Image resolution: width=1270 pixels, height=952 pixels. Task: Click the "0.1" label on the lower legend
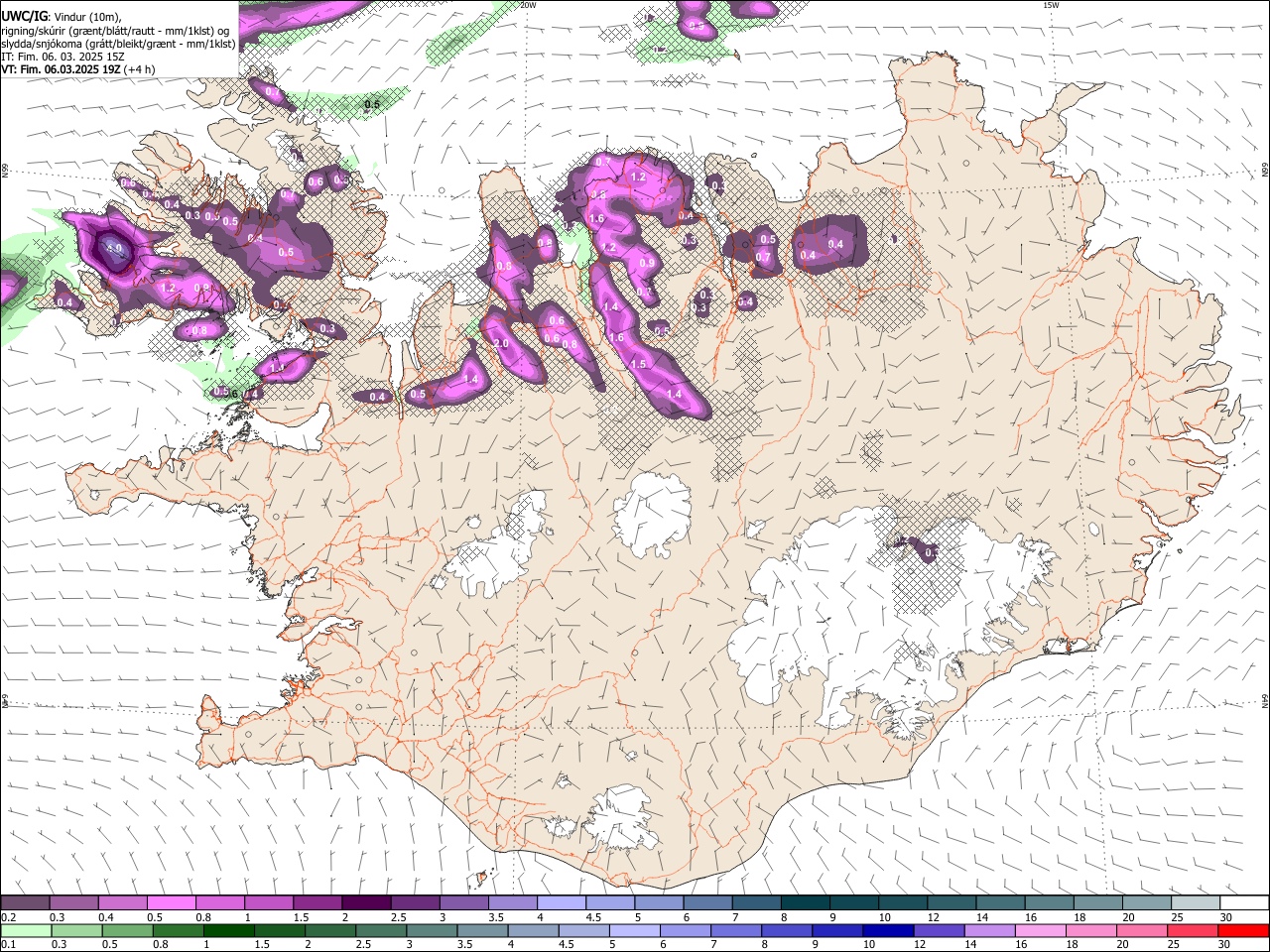[8, 944]
